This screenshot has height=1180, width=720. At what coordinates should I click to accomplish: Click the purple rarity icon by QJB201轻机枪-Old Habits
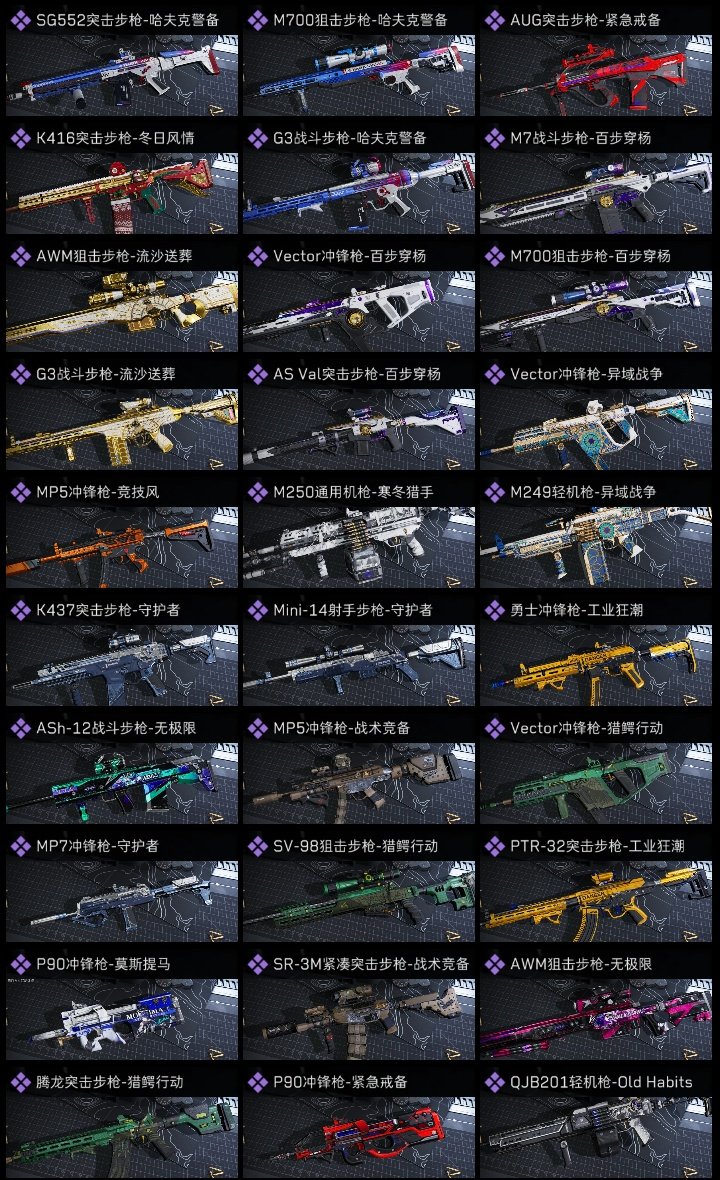click(x=494, y=1082)
